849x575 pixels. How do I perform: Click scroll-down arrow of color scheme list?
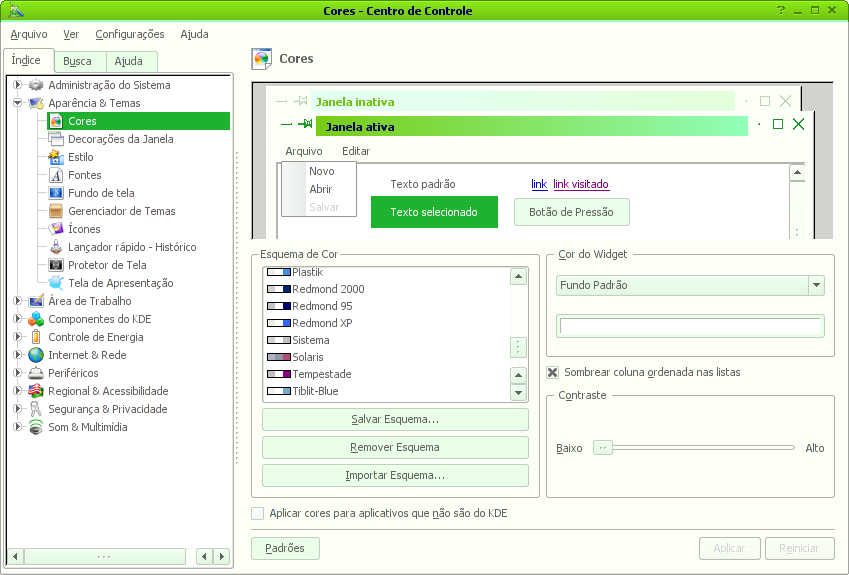518,393
